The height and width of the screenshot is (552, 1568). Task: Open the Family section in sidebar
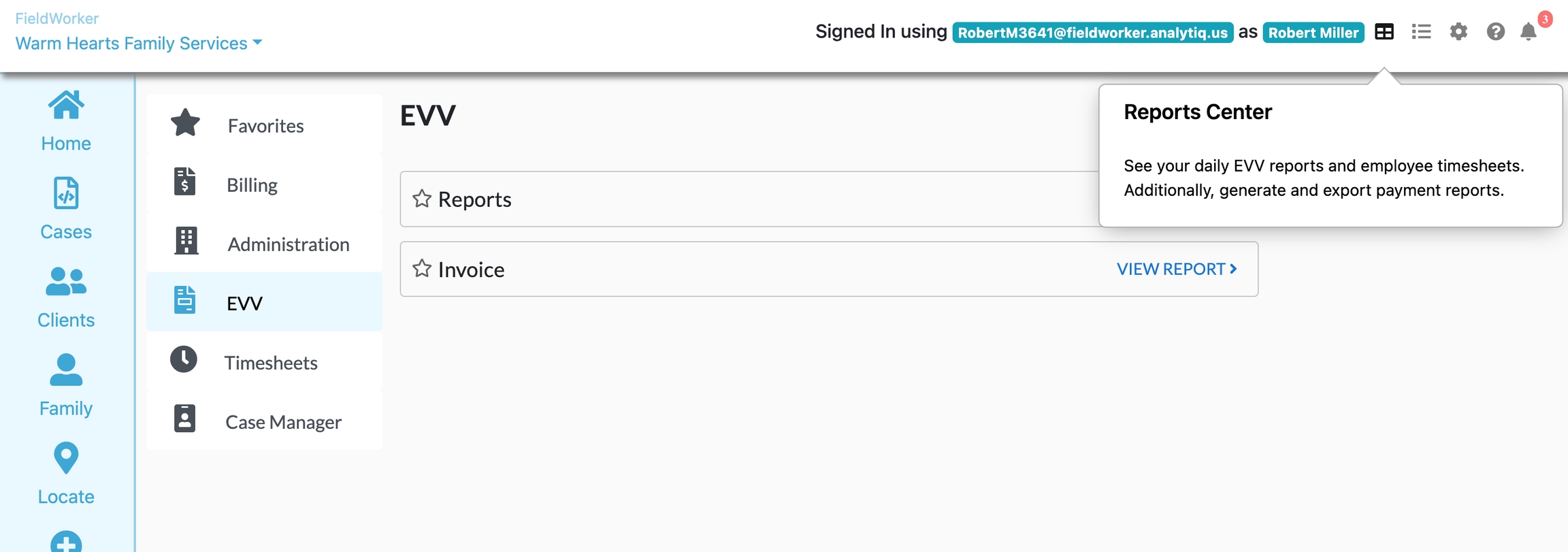66,386
